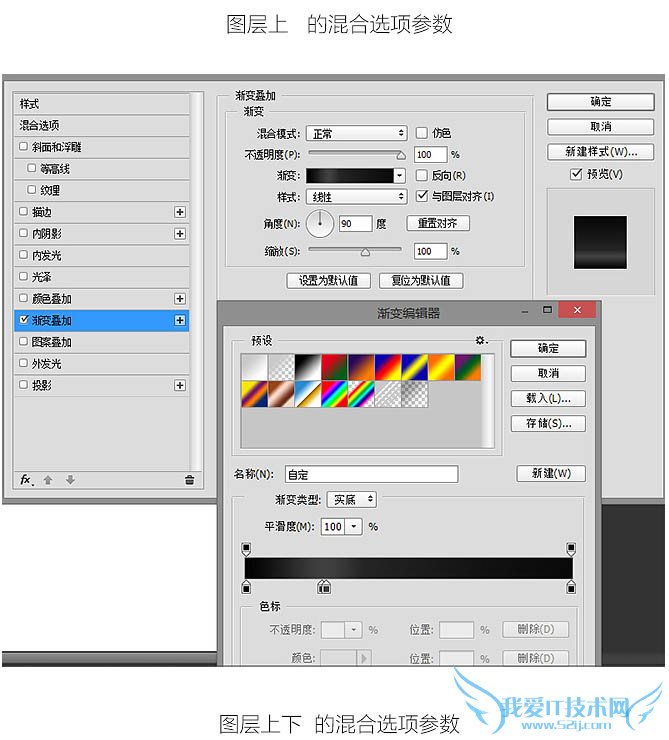The width and height of the screenshot is (669, 740).
Task: Enable 描边 checkbox
Action: (23, 211)
